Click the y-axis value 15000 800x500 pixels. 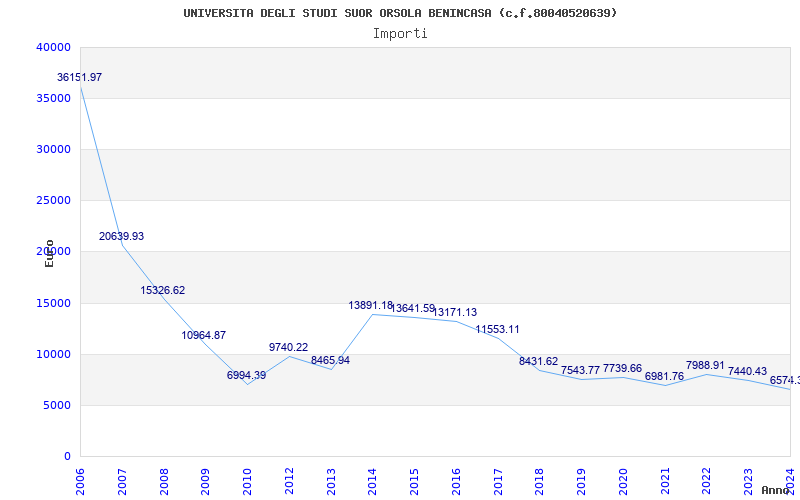coord(54,304)
